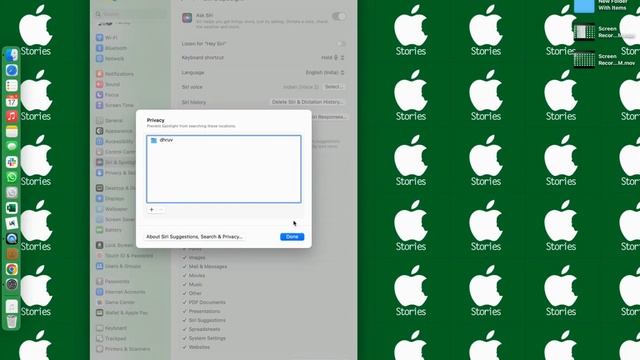Open Internet Accounts in Settings sidebar
640x360 pixels.
[121, 292]
